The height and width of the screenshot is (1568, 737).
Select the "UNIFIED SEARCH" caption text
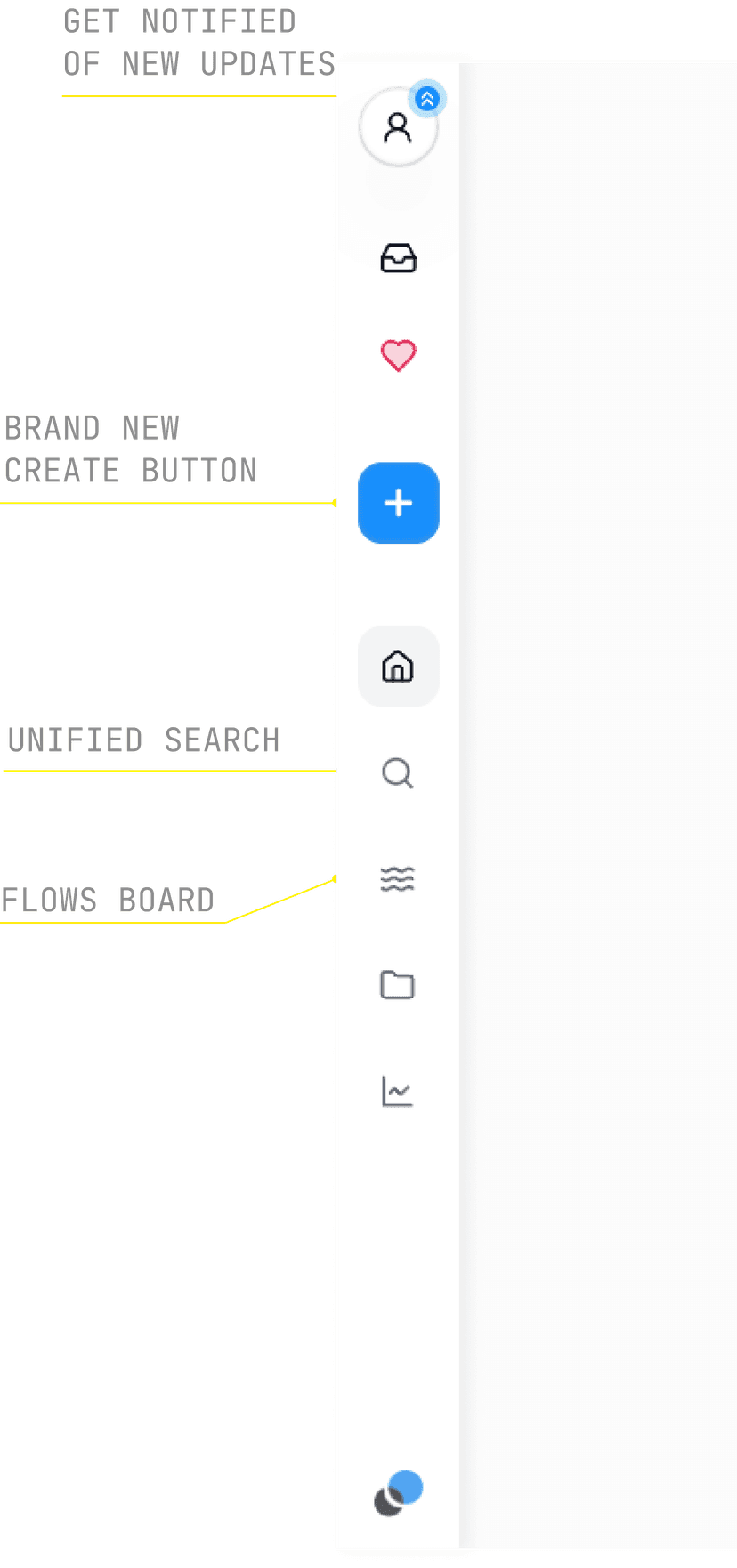click(143, 740)
